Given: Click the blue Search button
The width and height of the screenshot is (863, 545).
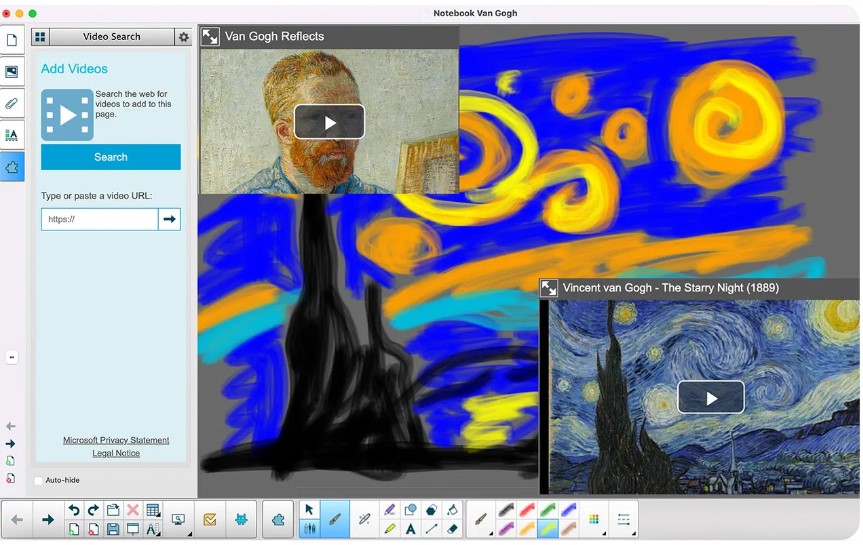Looking at the screenshot, I should [111, 157].
